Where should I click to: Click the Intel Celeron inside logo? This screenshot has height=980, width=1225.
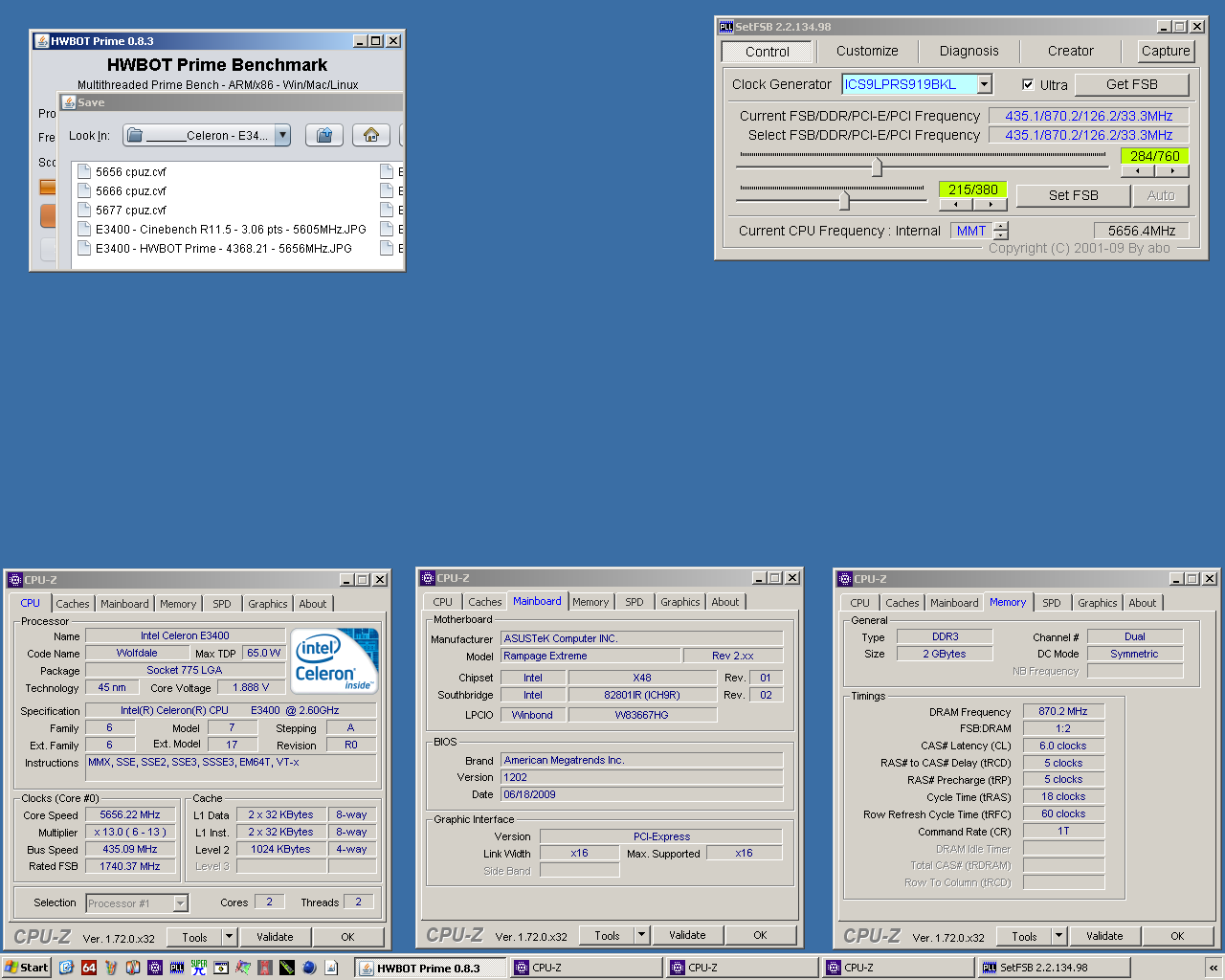click(335, 659)
